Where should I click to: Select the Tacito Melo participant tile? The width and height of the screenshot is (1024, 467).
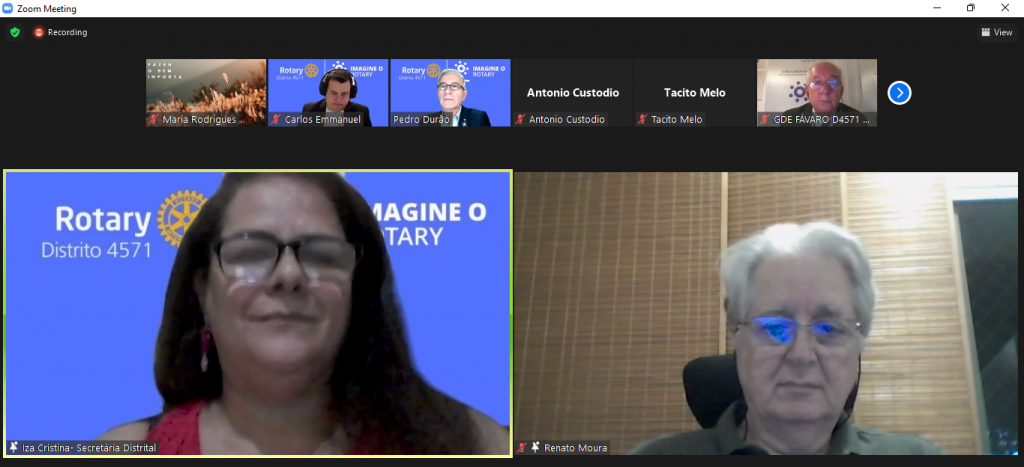click(694, 90)
